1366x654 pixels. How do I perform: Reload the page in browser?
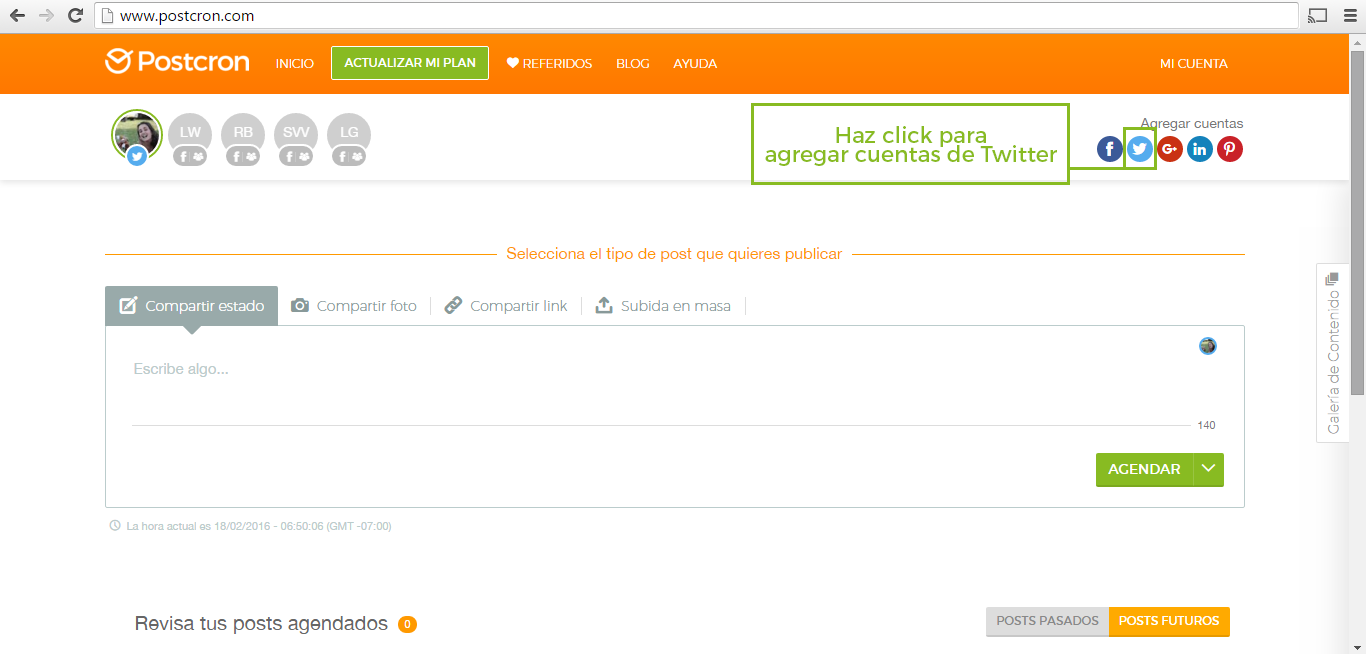click(x=75, y=15)
